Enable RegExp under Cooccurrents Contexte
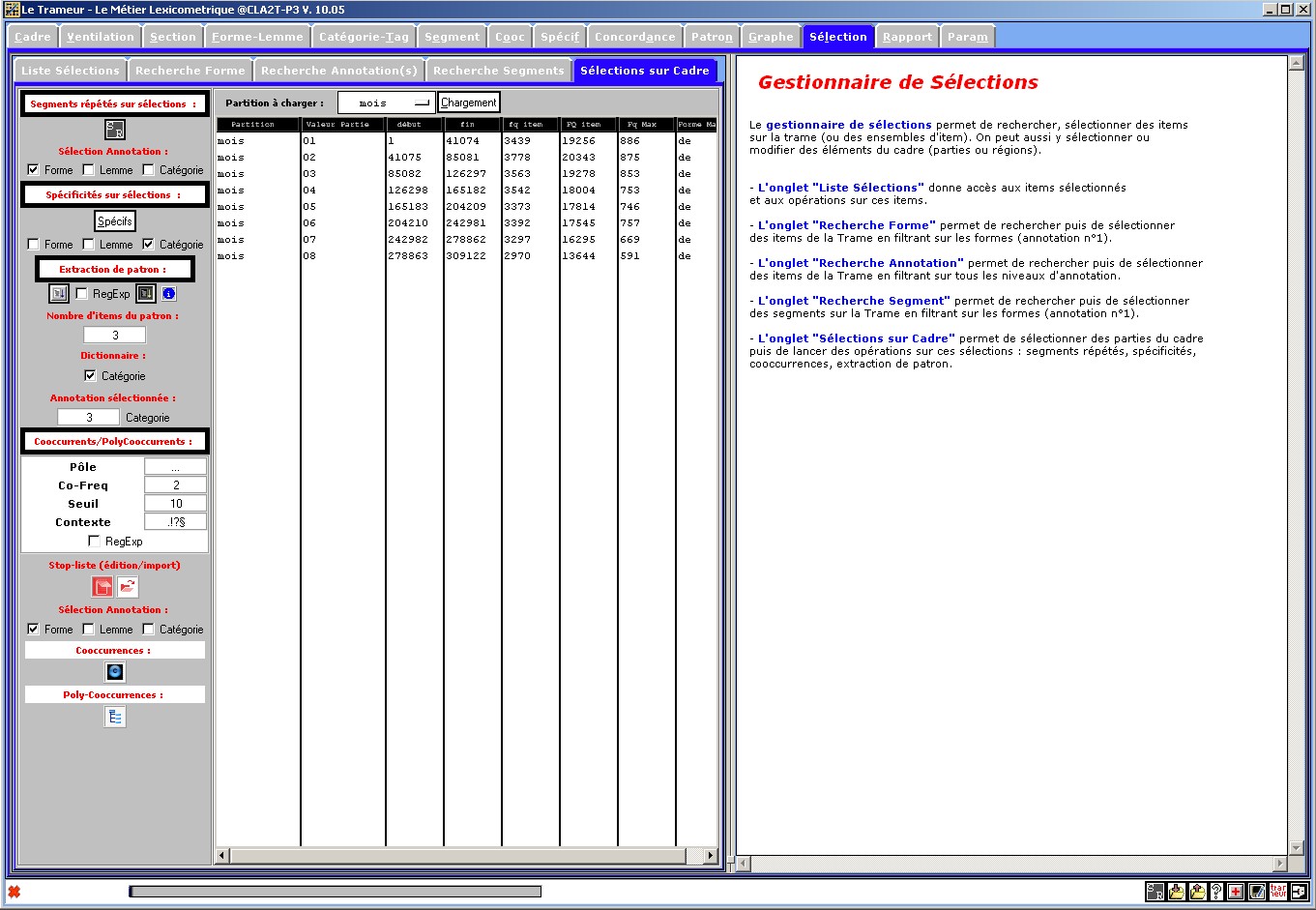This screenshot has width=1316, height=910. tap(94, 541)
